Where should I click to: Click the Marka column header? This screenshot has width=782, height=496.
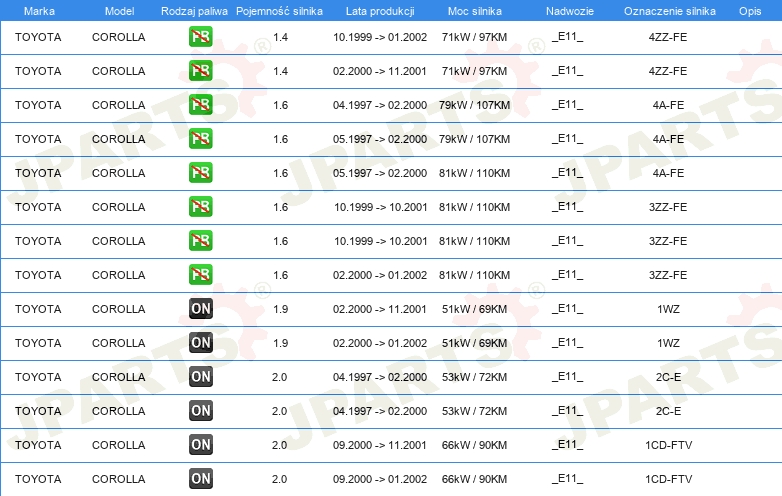pyautogui.click(x=39, y=10)
